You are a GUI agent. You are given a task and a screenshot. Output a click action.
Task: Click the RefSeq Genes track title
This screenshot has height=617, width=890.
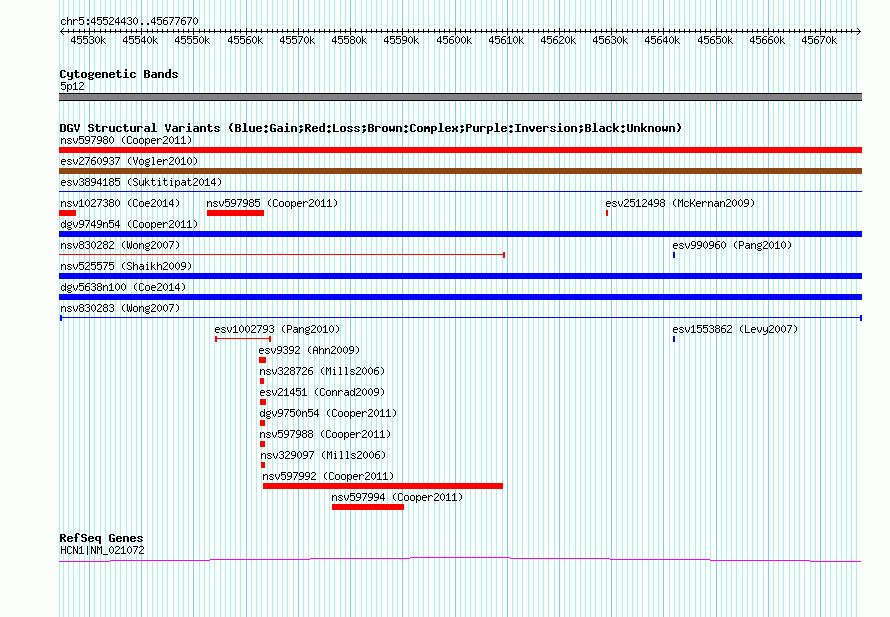click(101, 538)
